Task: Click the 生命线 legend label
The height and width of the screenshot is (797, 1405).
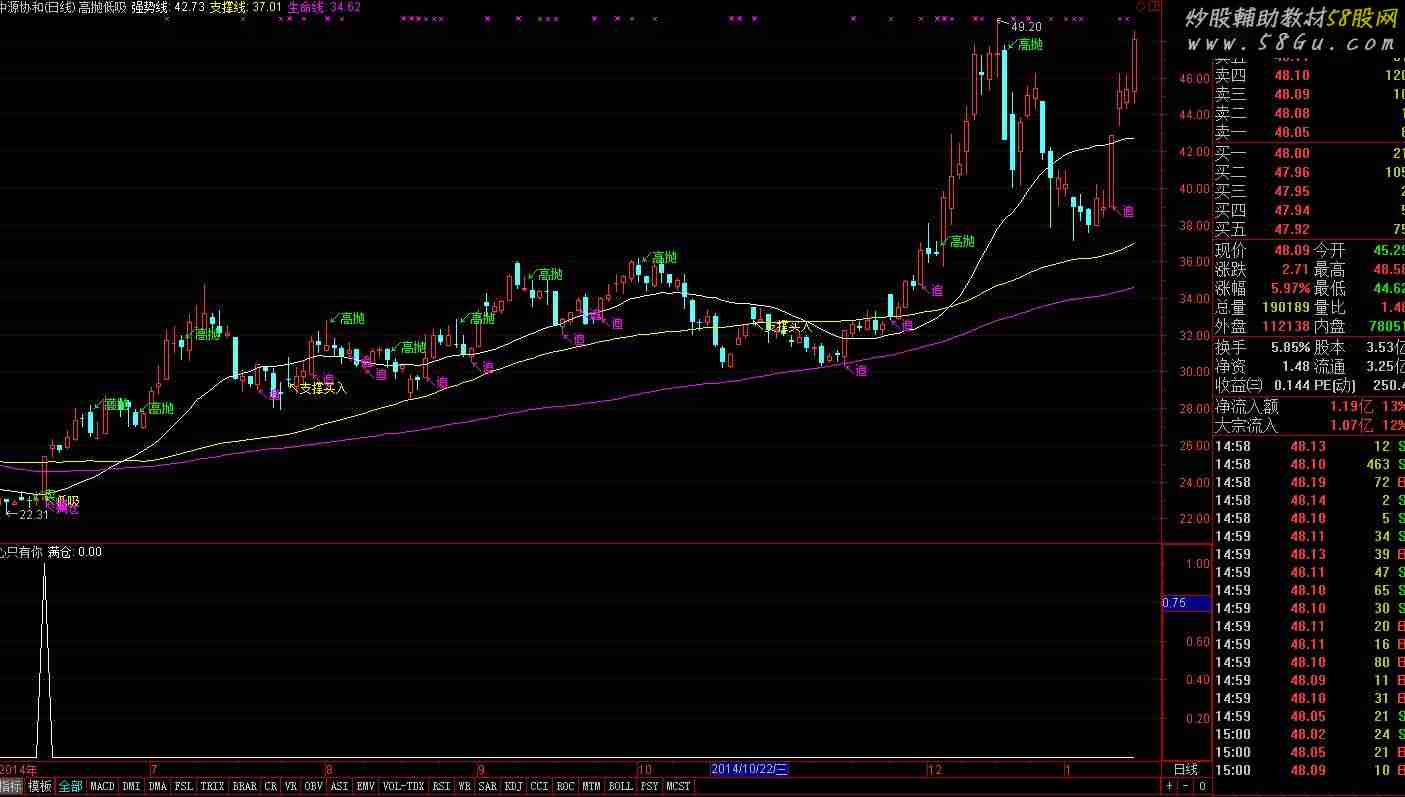Action: (306, 7)
